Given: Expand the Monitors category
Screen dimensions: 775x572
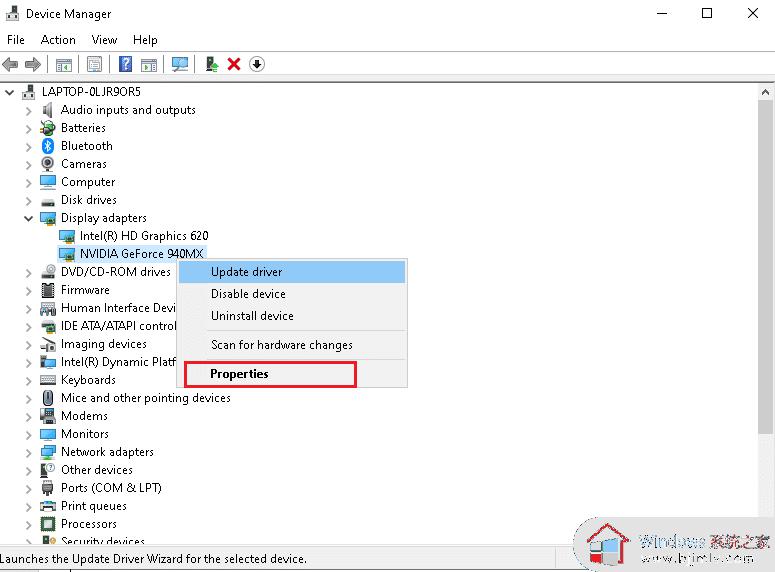Looking at the screenshot, I should (29, 435).
